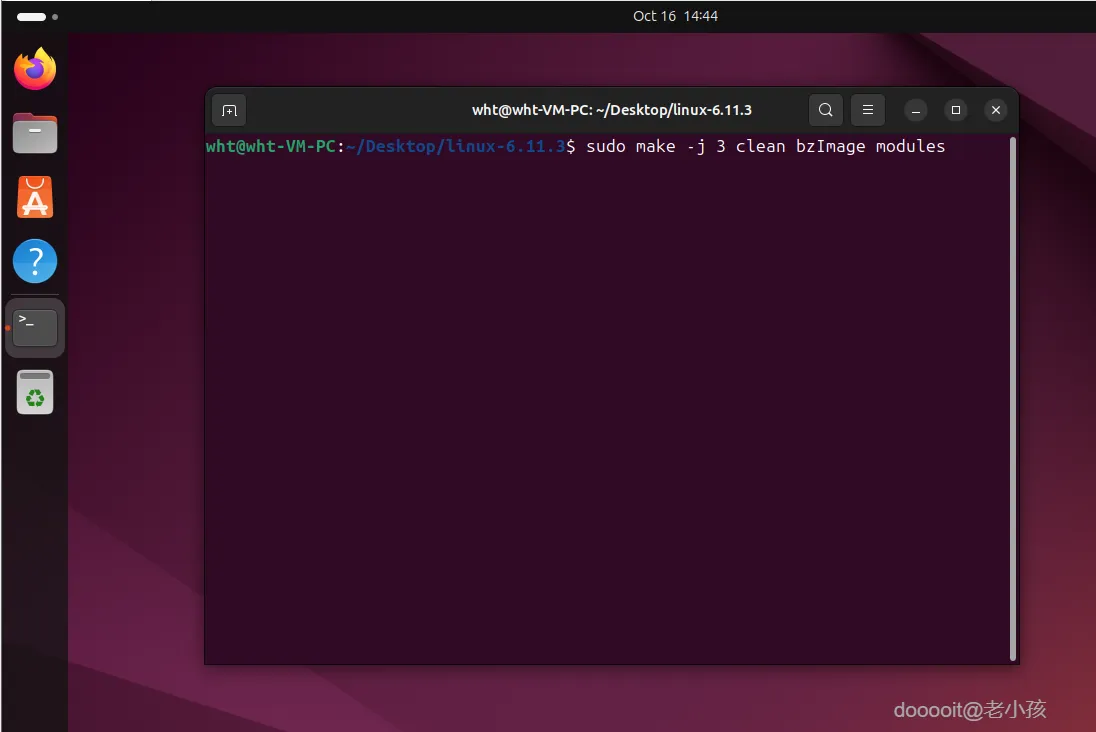Open the Files manager in dock
Image resolution: width=1096 pixels, height=732 pixels.
coord(35,133)
